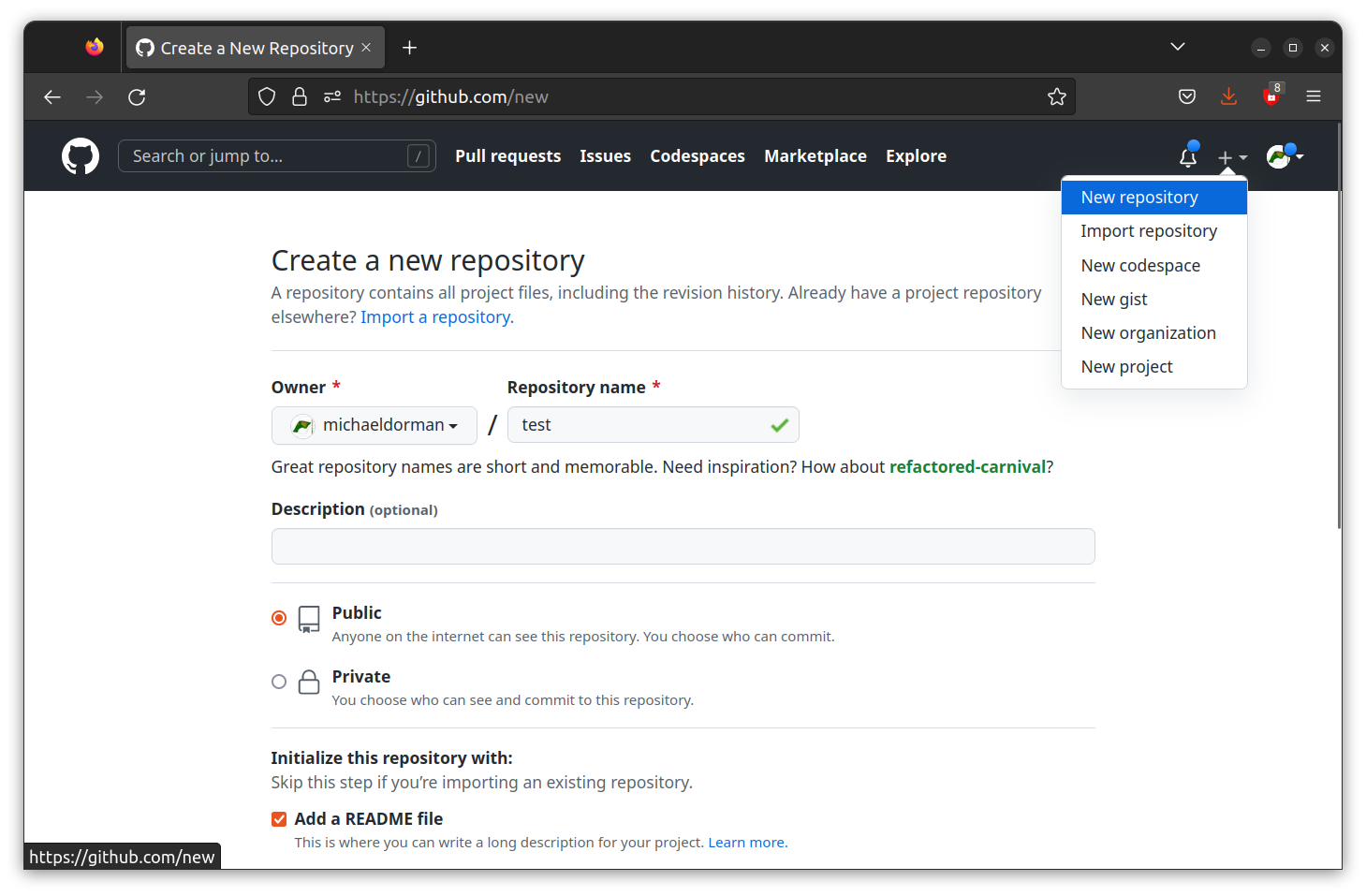Select the Private repository radio button

pyautogui.click(x=278, y=682)
